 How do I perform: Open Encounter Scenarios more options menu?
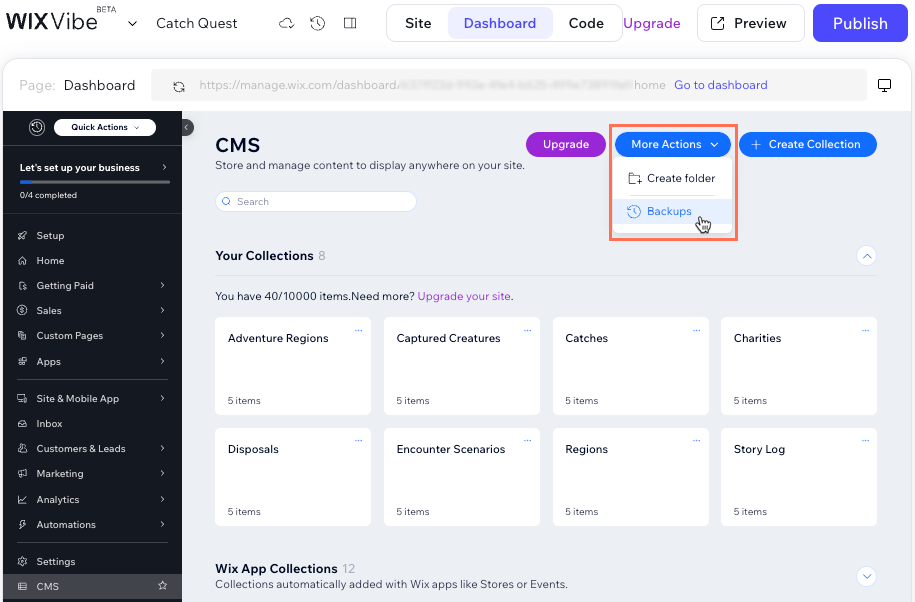click(528, 440)
